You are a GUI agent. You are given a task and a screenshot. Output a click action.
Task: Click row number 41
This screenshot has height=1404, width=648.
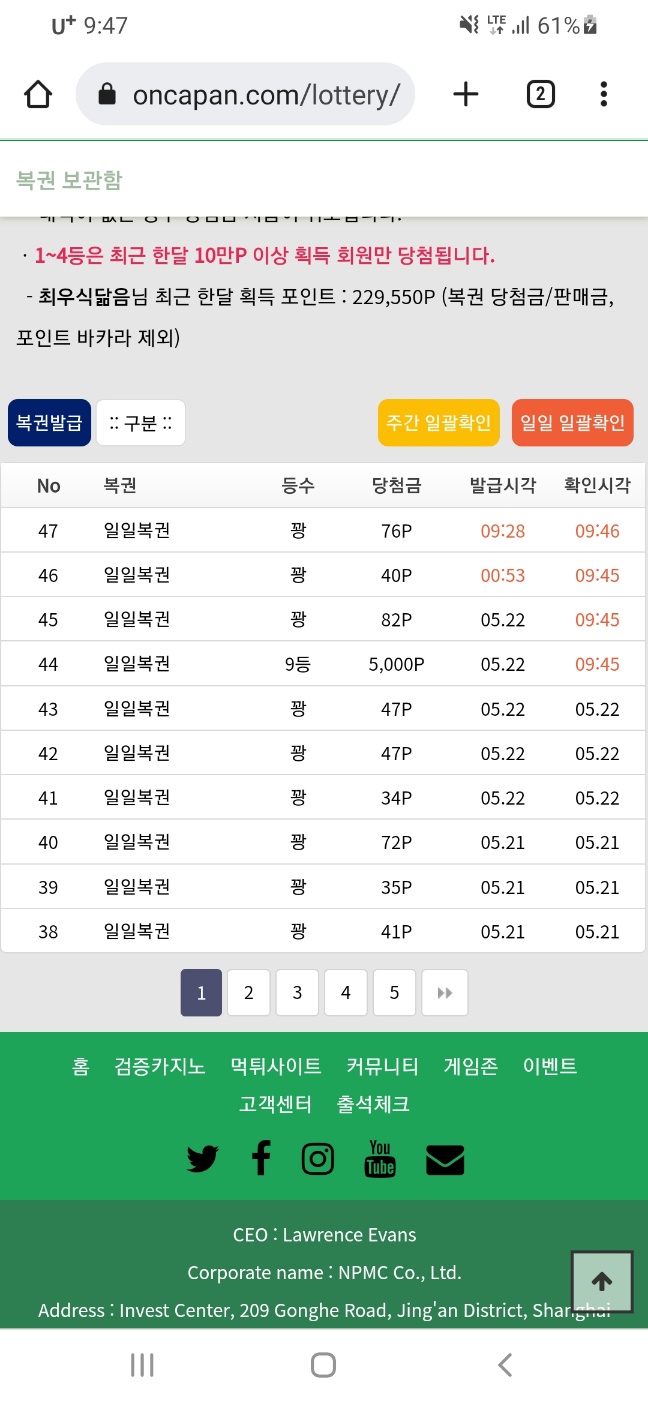pos(48,798)
